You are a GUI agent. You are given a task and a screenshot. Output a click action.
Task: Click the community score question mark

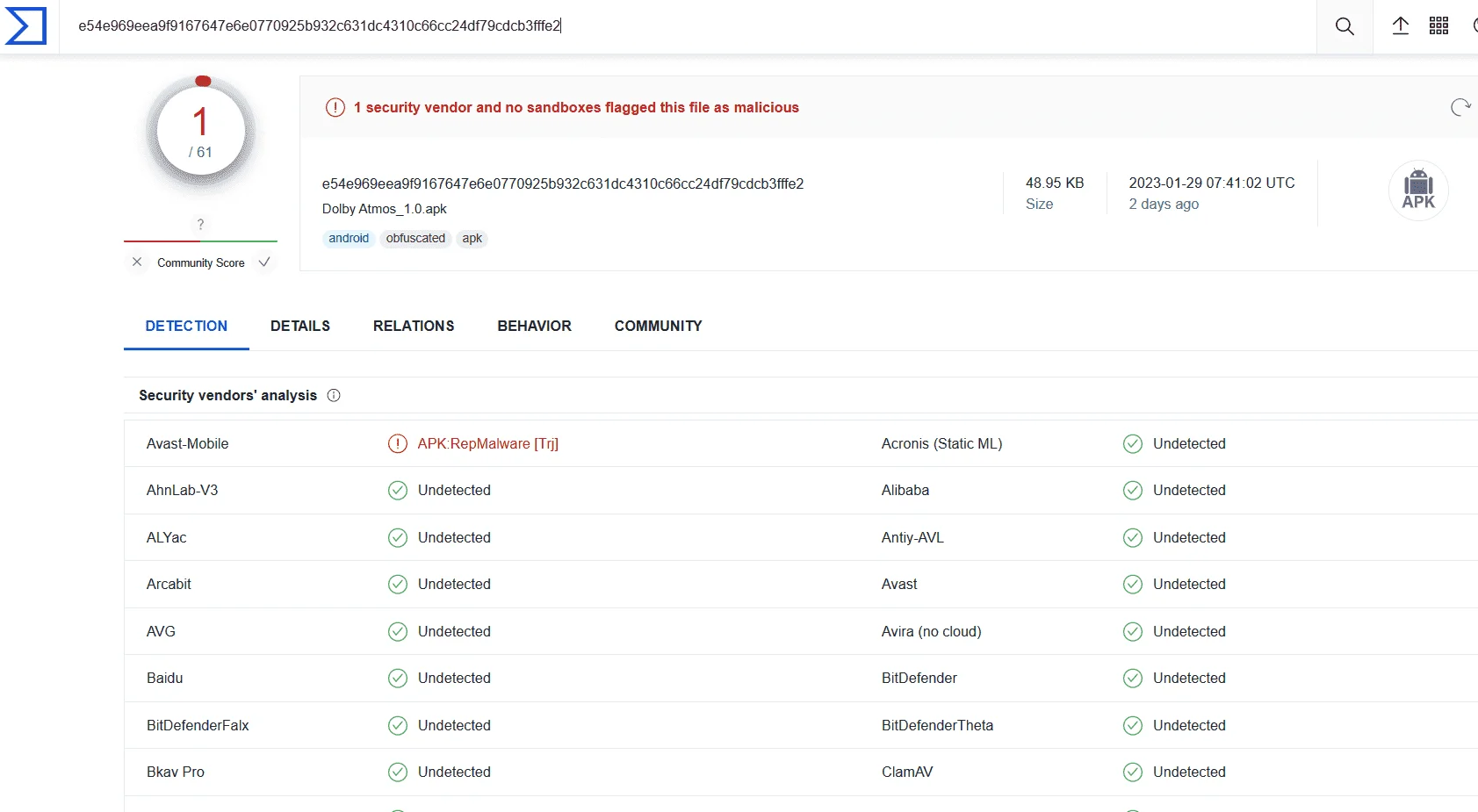coord(200,224)
